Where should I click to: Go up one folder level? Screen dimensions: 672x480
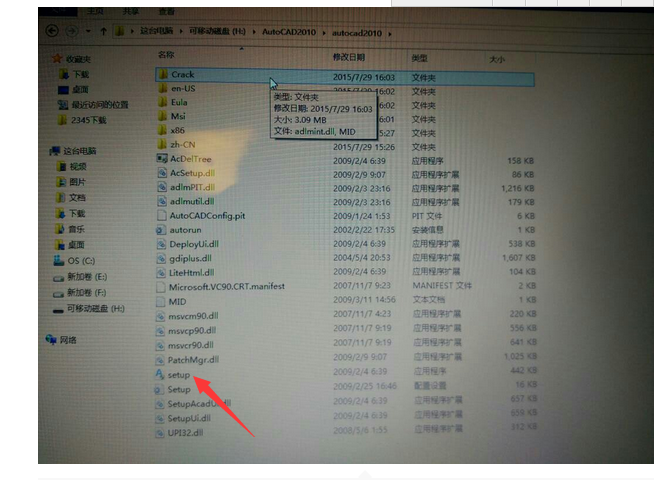click(x=103, y=31)
